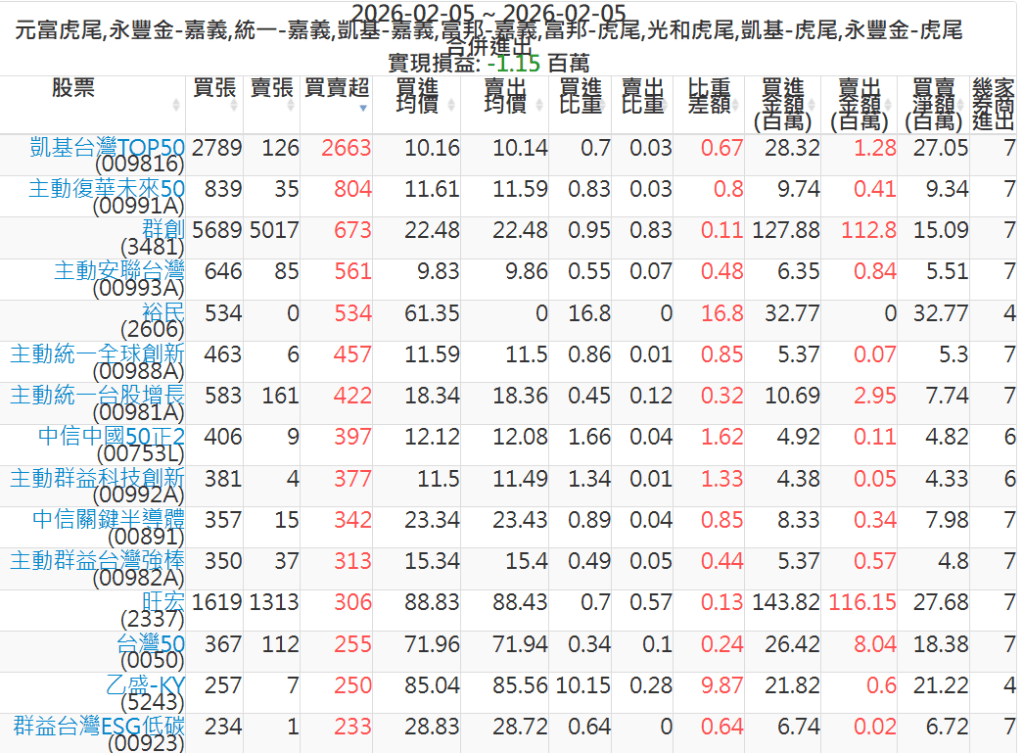Toggle the 買賣超 descending sort arrow
1023x753 pixels.
(x=364, y=106)
